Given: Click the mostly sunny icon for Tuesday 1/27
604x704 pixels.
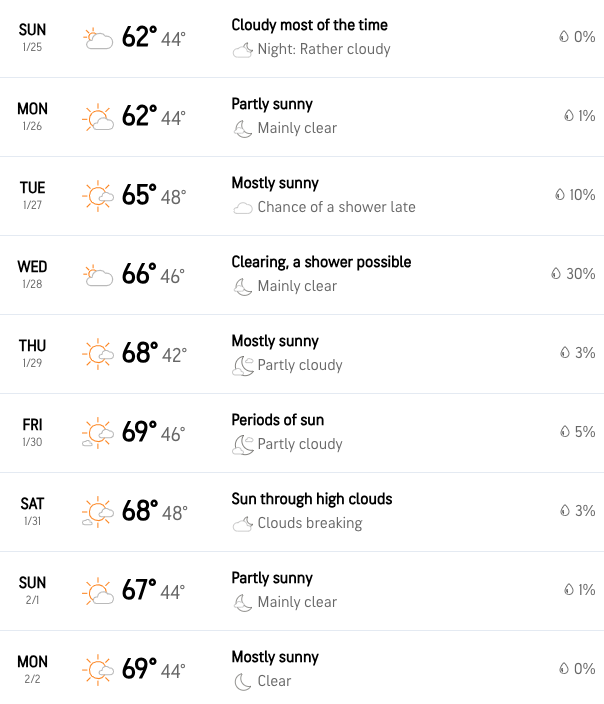Looking at the screenshot, I should [98, 196].
